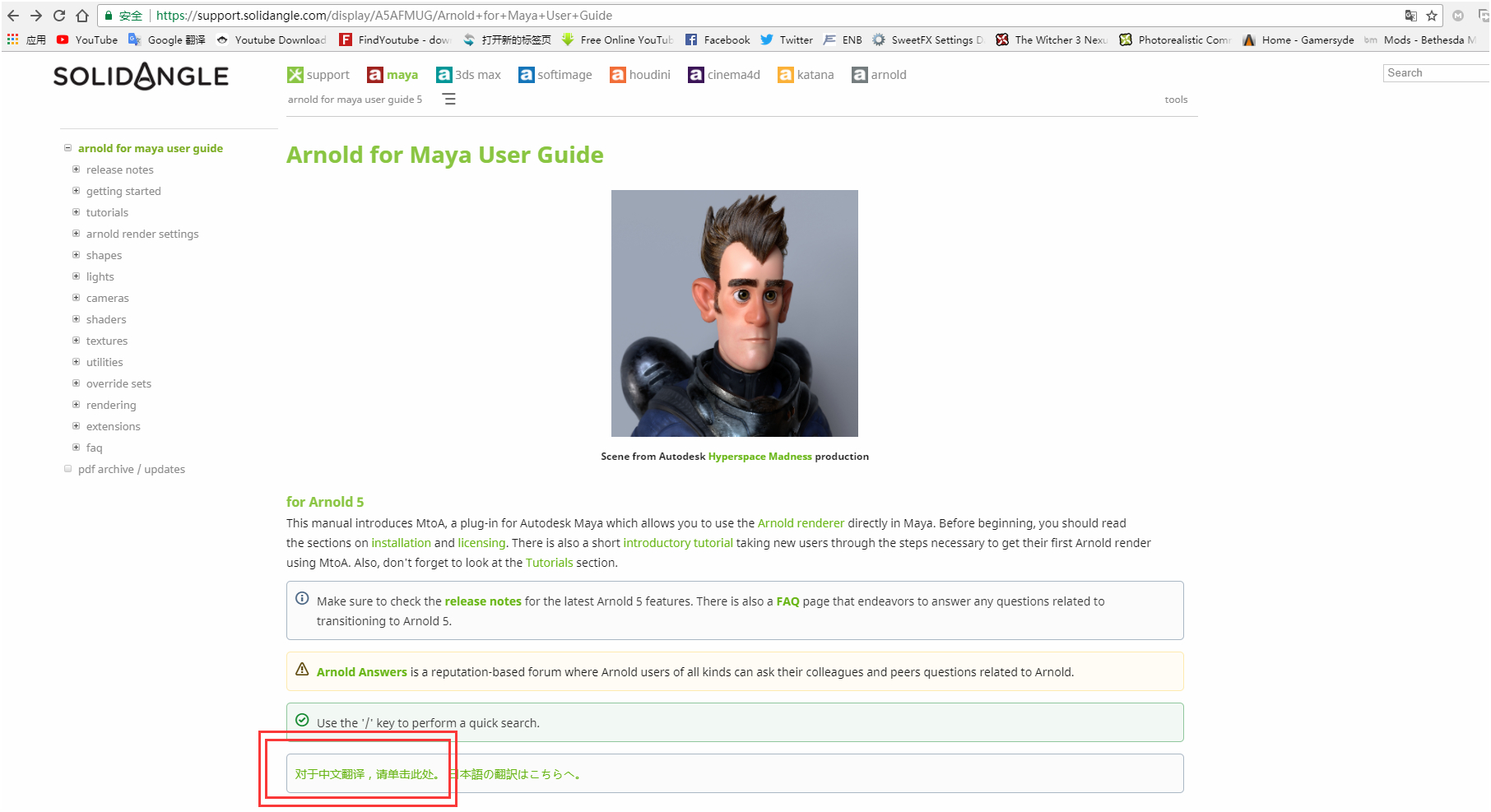The image size is (1491, 812).
Task: Click the character render image
Action: (735, 313)
